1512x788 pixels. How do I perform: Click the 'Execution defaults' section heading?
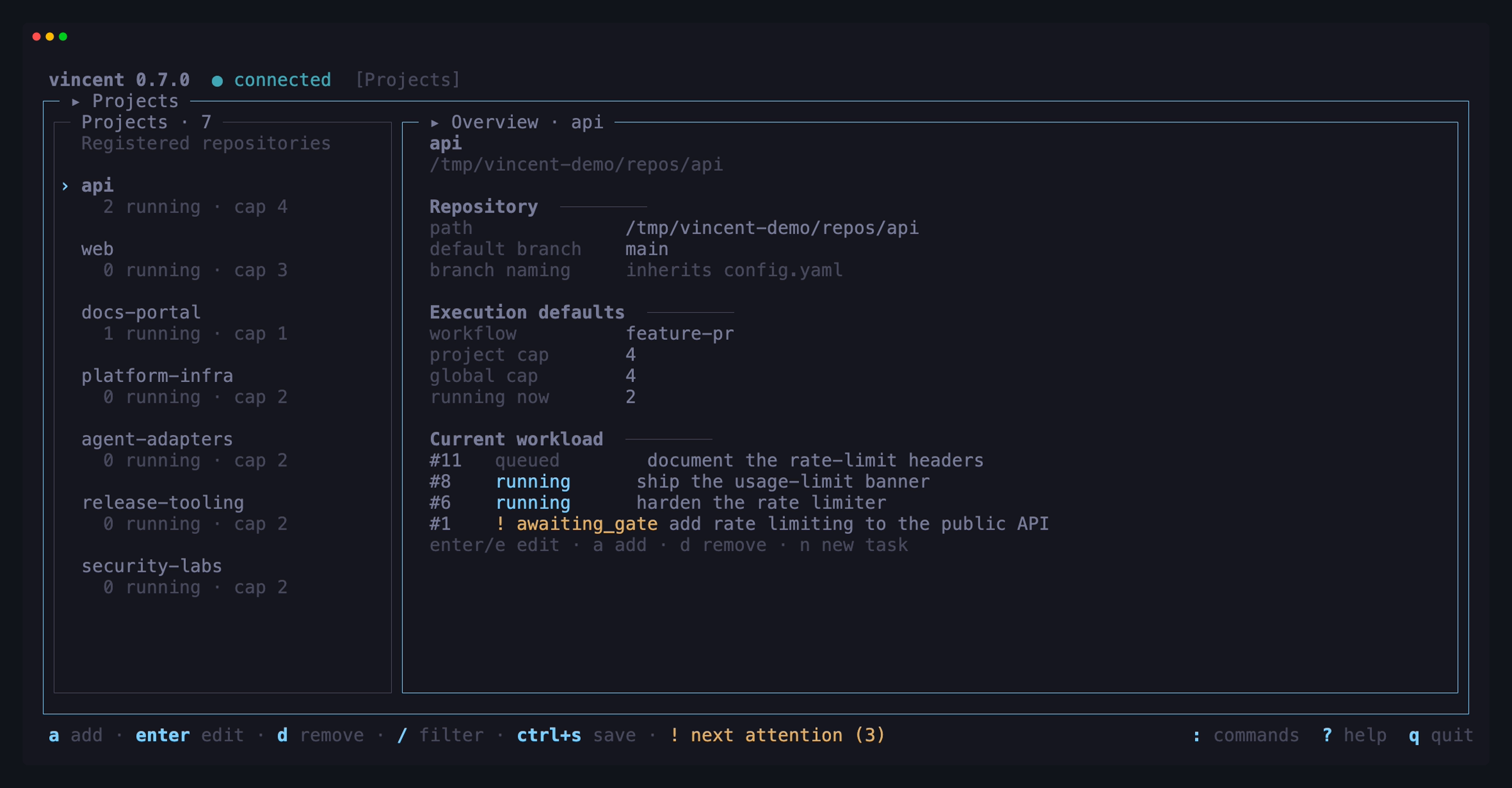[x=527, y=312]
